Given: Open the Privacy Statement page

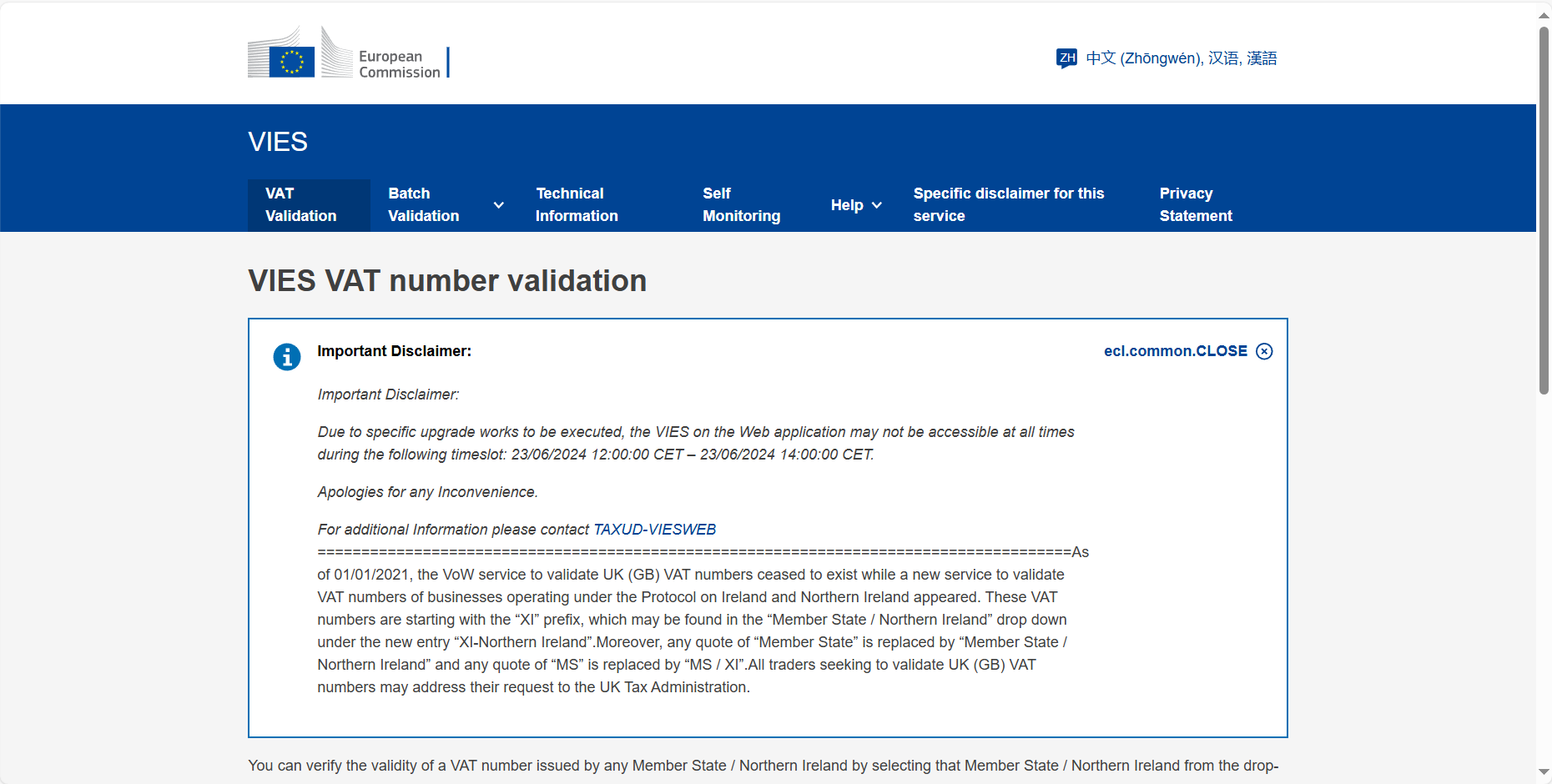Looking at the screenshot, I should pos(1196,205).
